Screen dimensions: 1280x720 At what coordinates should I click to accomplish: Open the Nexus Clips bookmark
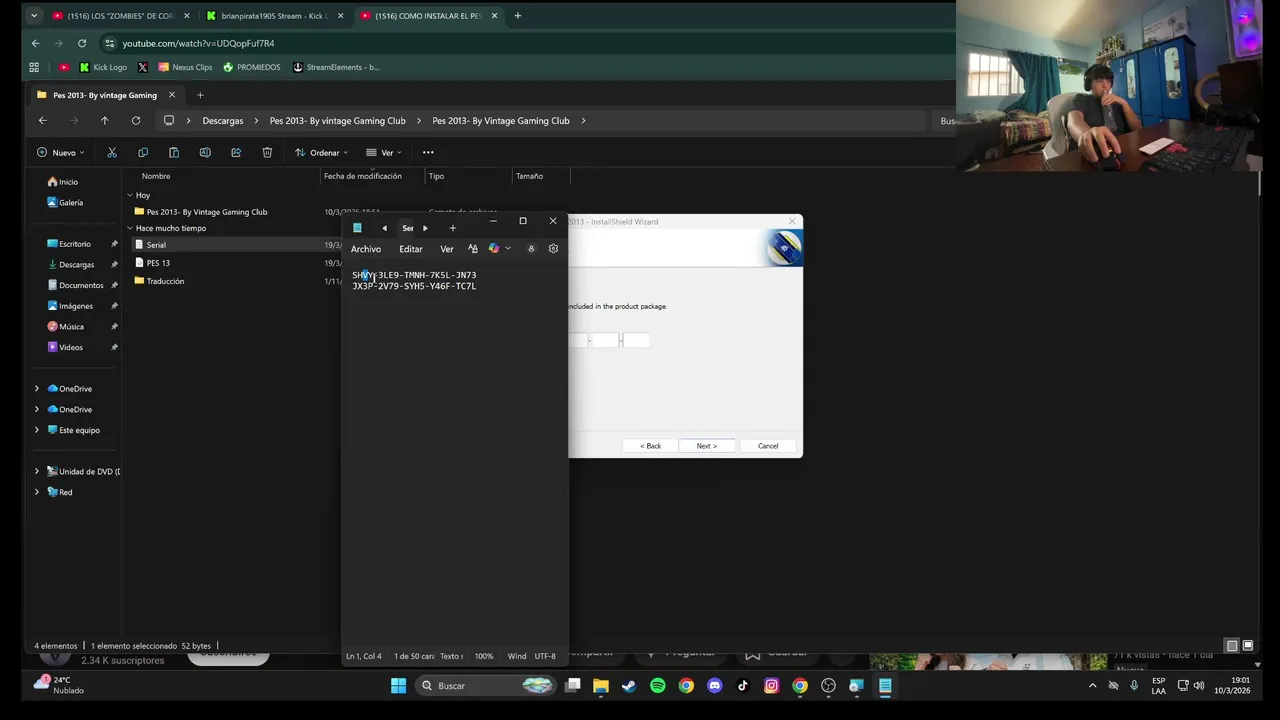click(x=185, y=67)
